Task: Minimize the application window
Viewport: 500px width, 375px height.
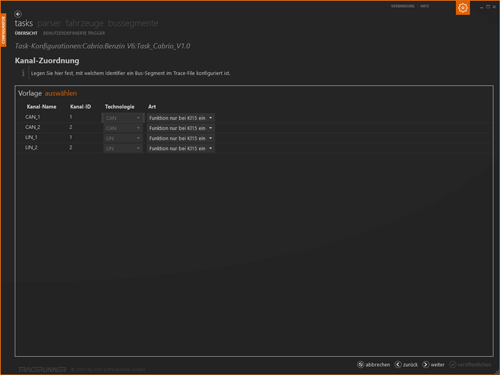Action: (481, 7)
